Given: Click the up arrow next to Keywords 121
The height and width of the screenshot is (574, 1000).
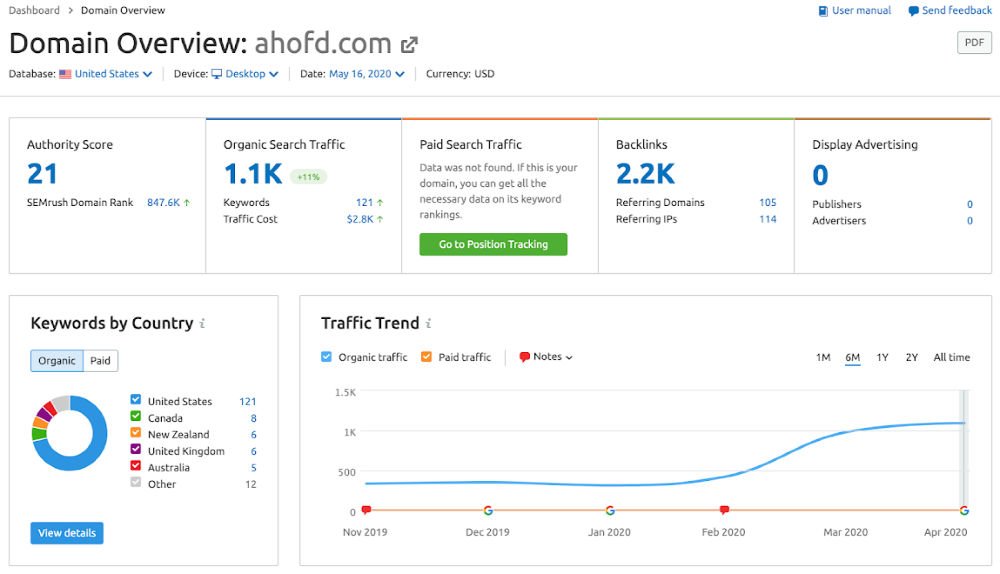Looking at the screenshot, I should [x=380, y=203].
